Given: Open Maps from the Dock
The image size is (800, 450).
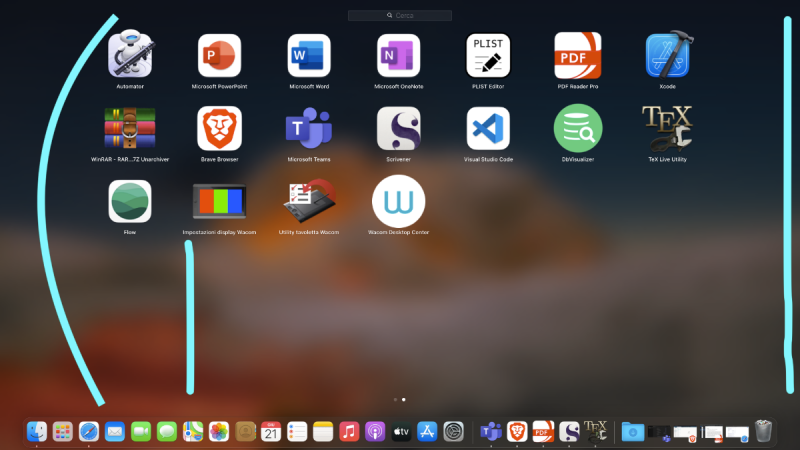Looking at the screenshot, I should point(193,432).
